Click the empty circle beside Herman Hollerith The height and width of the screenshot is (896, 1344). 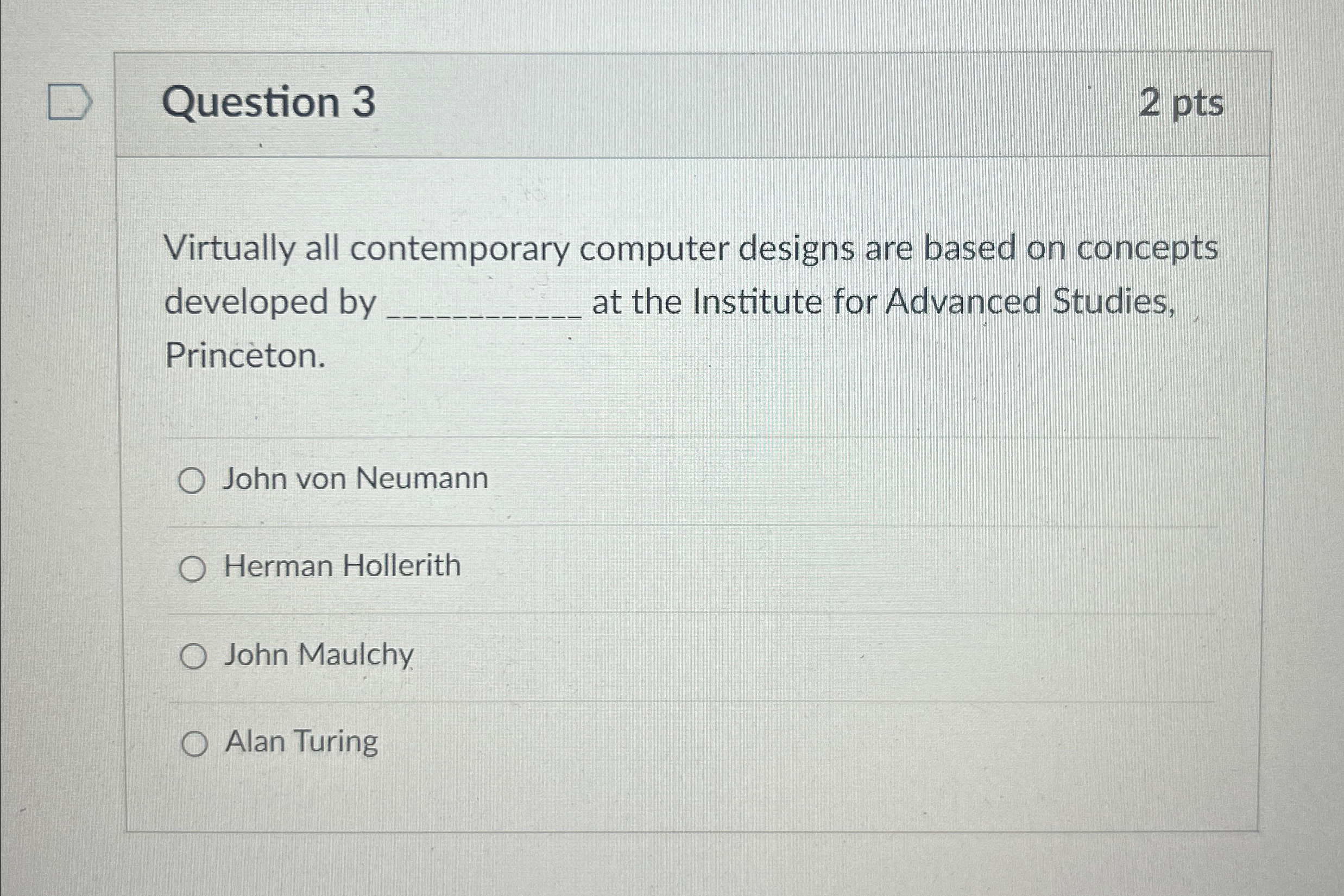194,569
